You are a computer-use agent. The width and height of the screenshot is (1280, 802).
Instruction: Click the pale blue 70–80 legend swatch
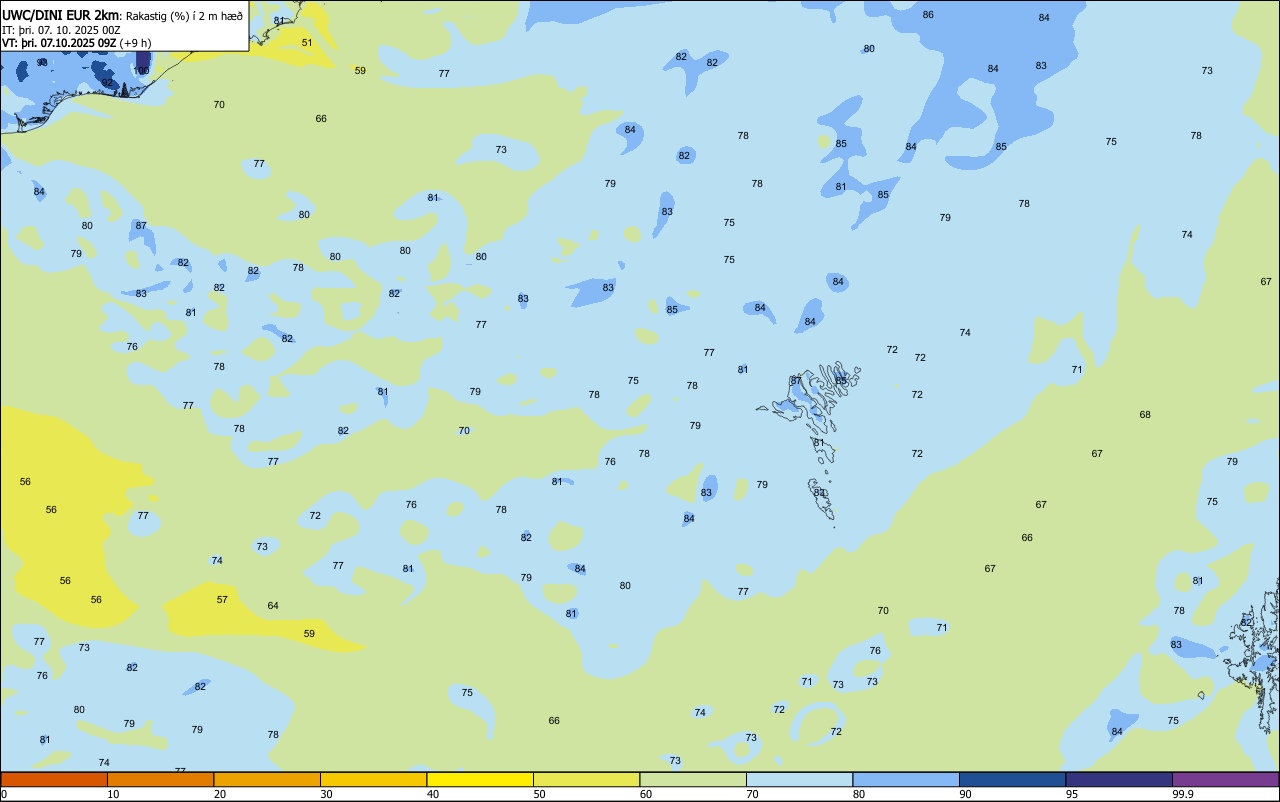tap(799, 779)
